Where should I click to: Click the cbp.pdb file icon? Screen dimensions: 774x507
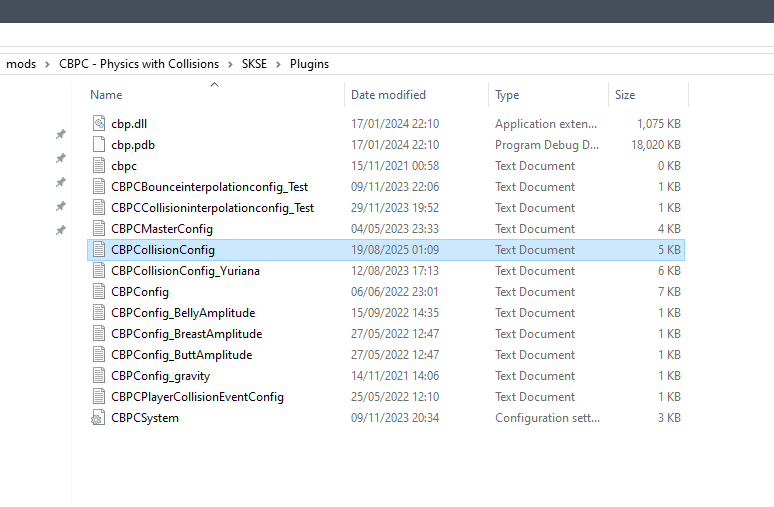coord(99,144)
